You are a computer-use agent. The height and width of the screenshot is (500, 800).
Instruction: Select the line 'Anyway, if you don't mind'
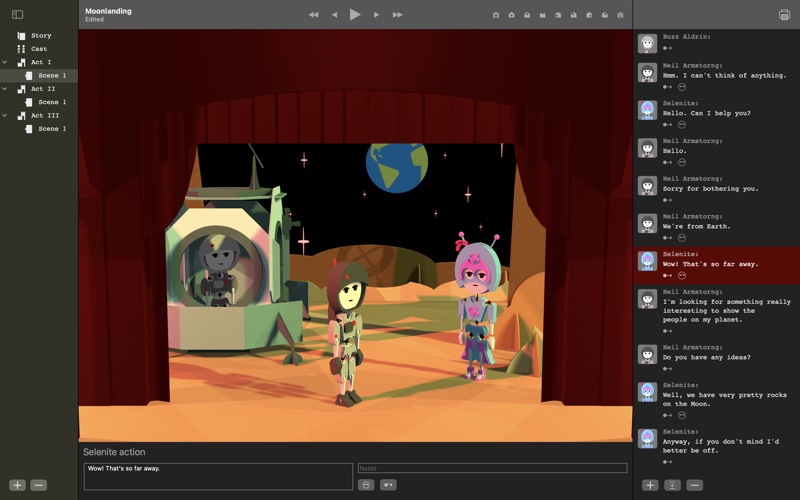720,442
